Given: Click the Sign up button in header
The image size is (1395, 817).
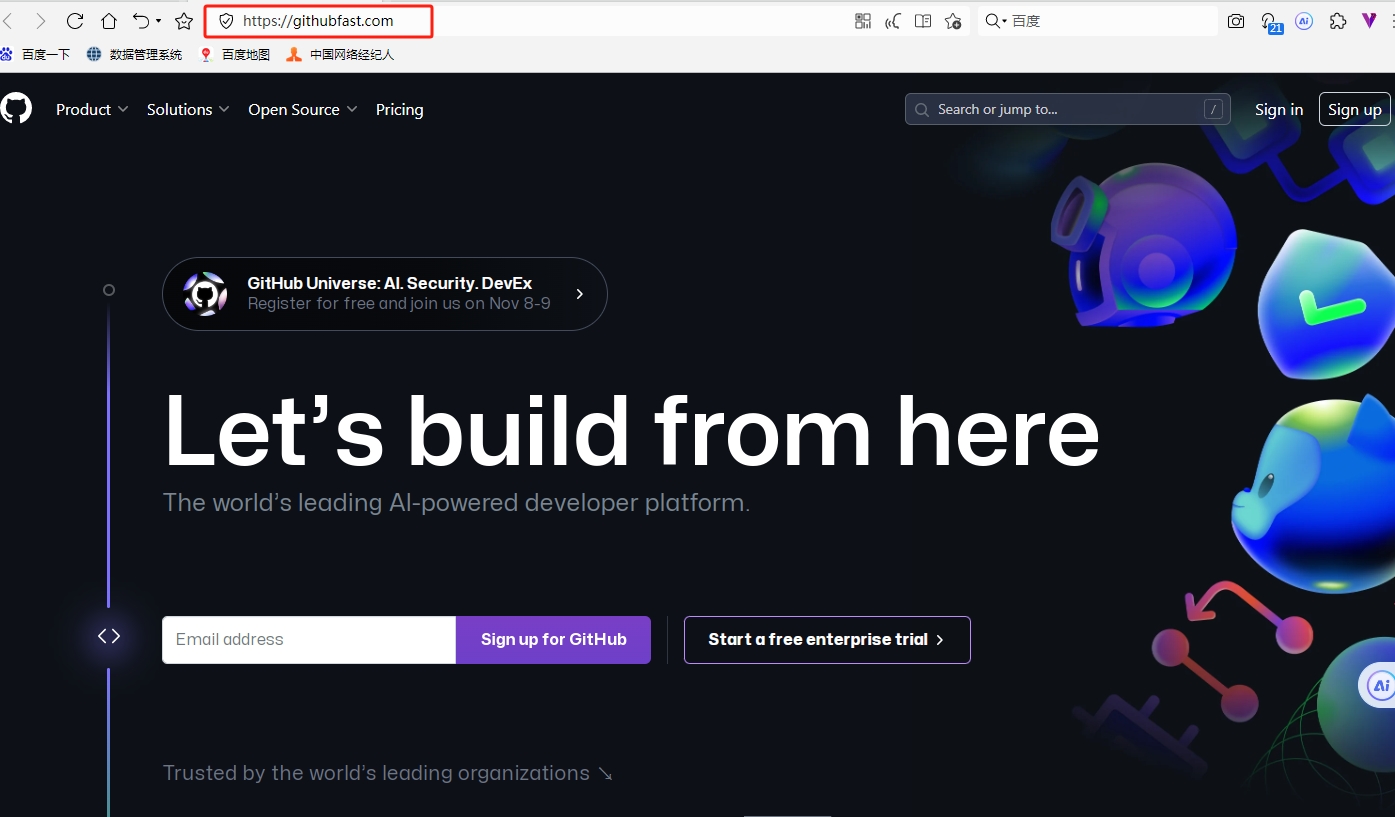Looking at the screenshot, I should click(1355, 110).
